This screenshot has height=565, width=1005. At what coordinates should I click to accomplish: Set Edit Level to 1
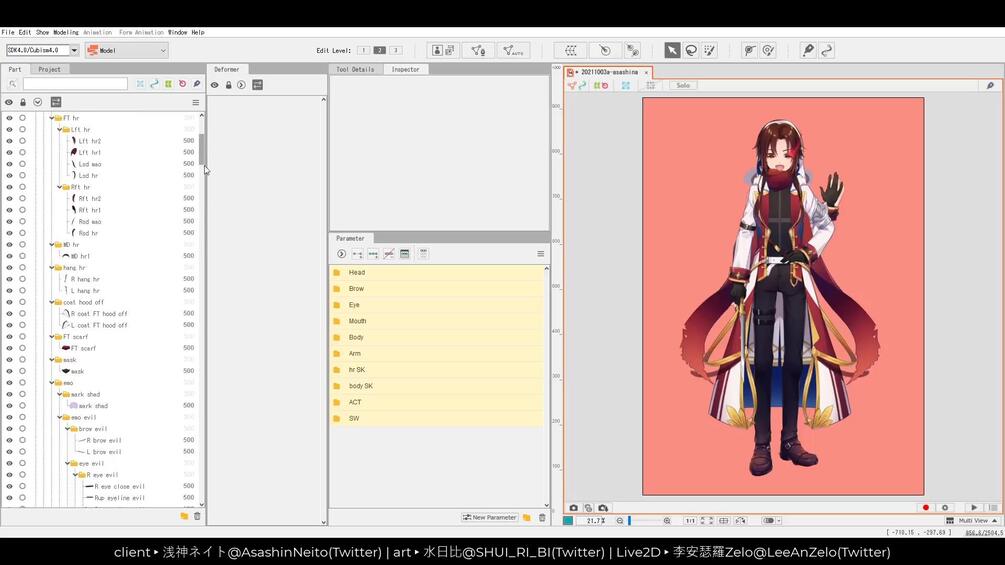(x=363, y=50)
